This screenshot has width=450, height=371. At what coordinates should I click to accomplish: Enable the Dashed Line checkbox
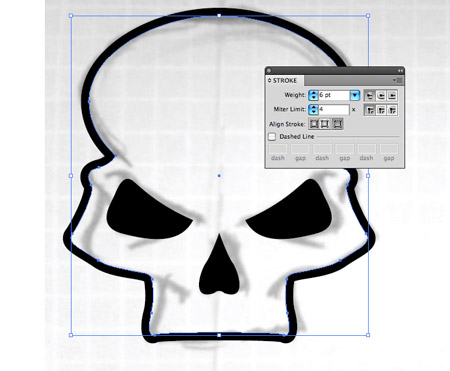click(272, 137)
